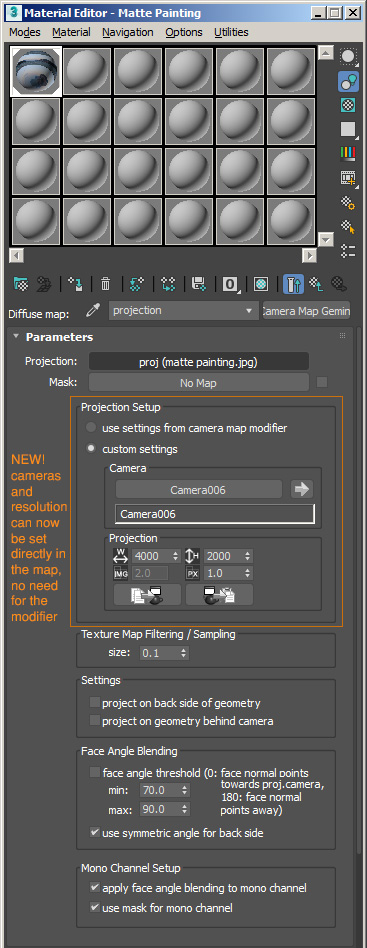This screenshot has height=948, width=367.
Task: Toggle Show Shaded Material in Viewport
Action: 261,283
